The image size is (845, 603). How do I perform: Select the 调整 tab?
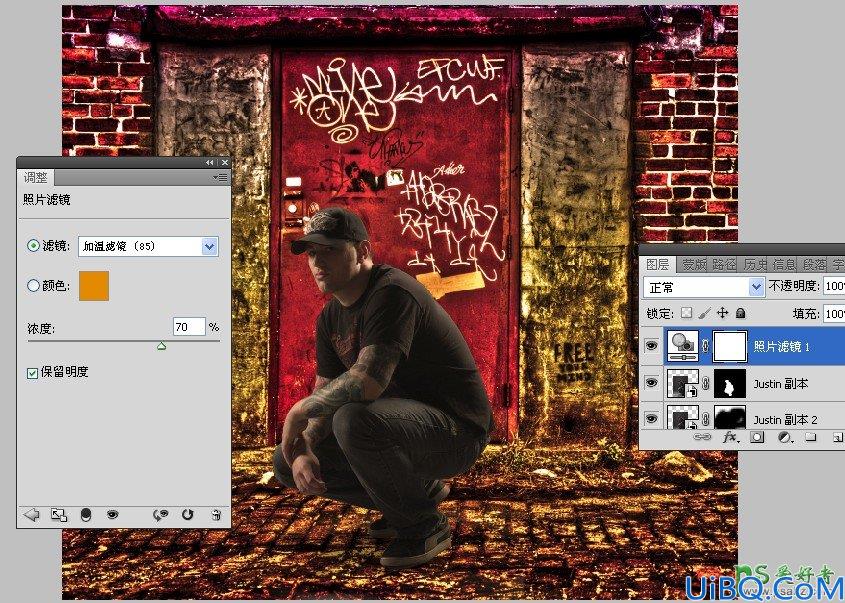pos(35,177)
